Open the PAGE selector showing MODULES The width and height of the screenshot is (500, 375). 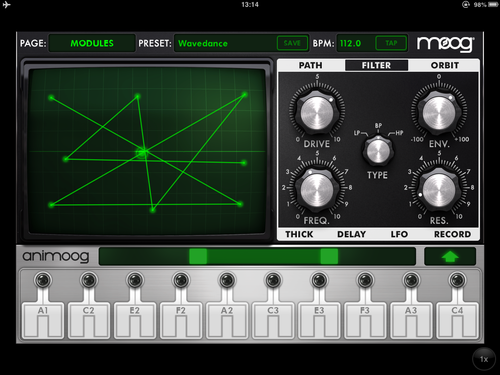coord(92,43)
